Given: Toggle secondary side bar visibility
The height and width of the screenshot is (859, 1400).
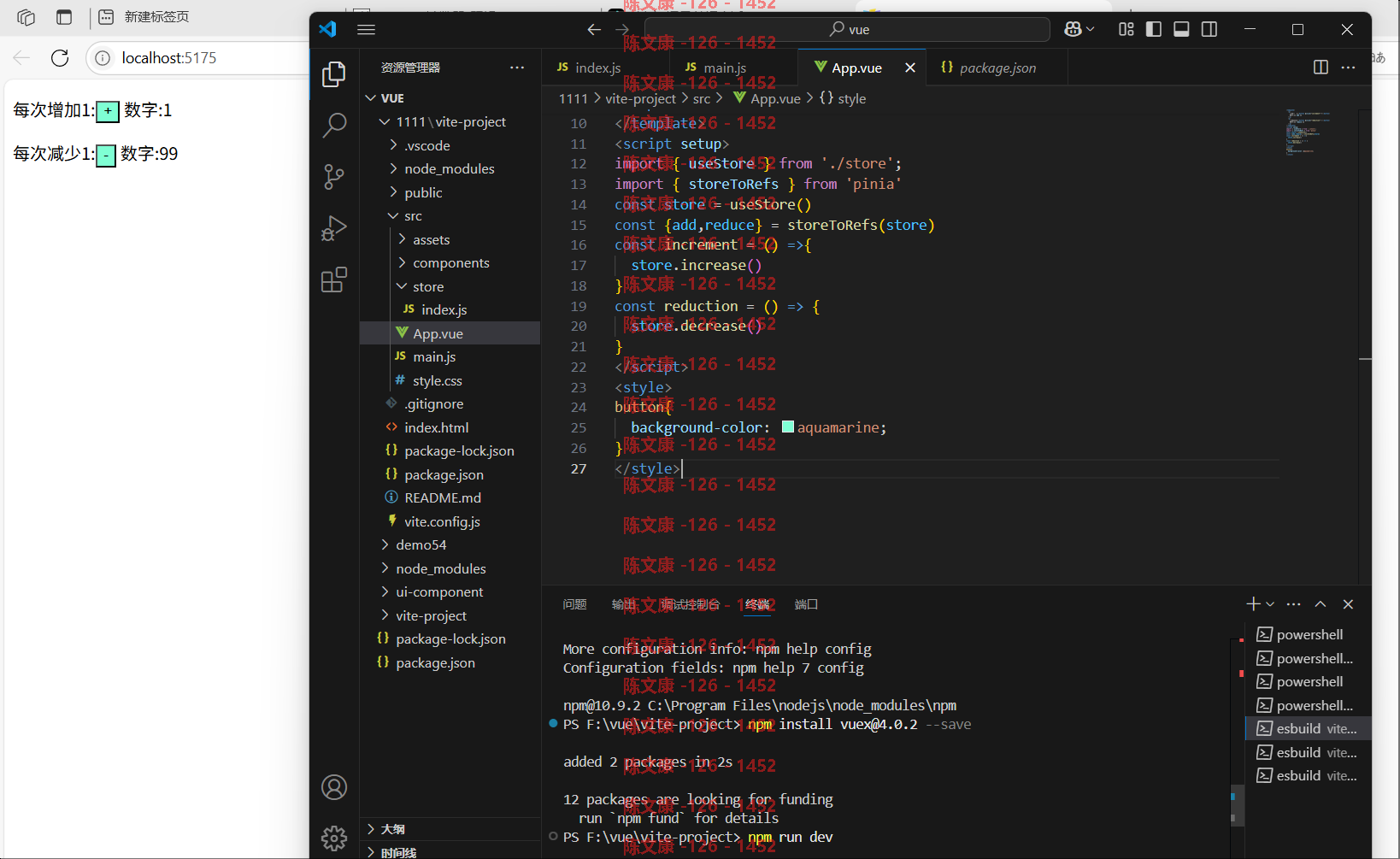Looking at the screenshot, I should [x=1209, y=29].
